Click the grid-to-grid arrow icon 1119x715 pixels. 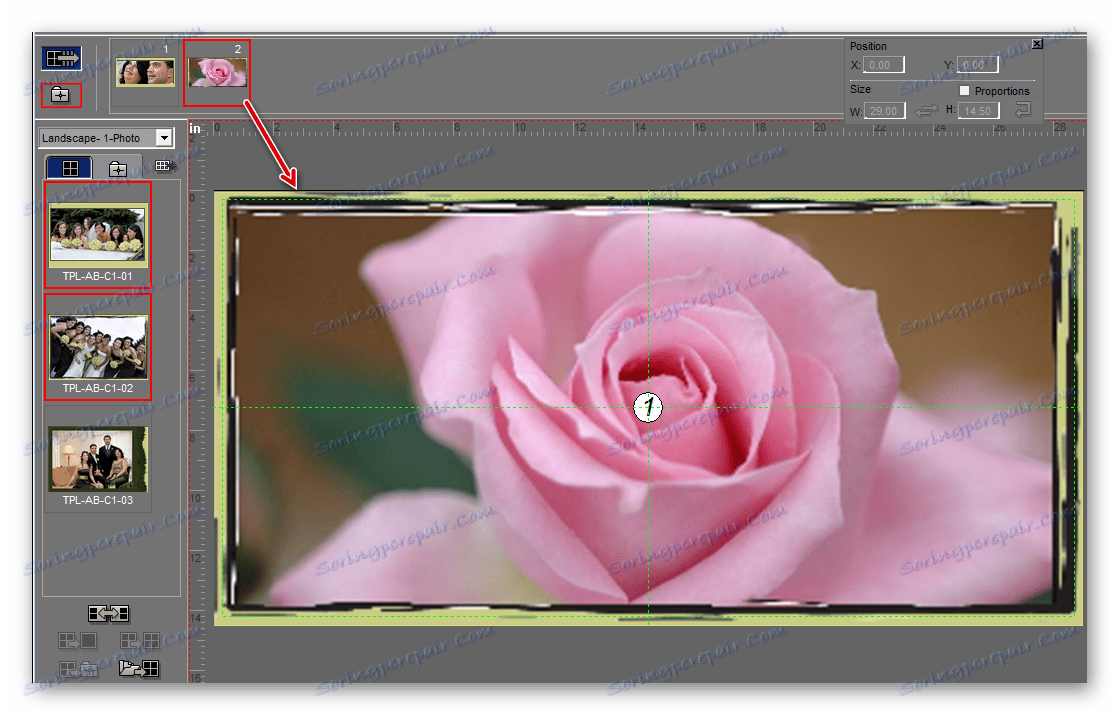[140, 641]
